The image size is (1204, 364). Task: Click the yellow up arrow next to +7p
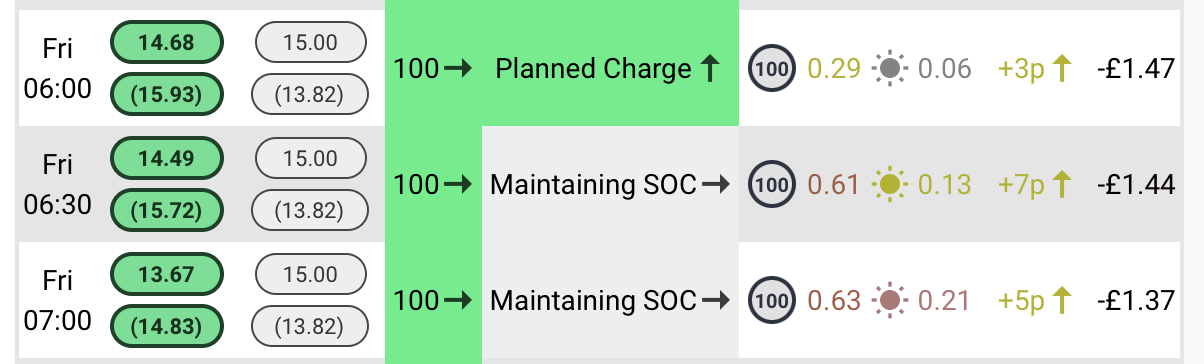coord(1062,184)
